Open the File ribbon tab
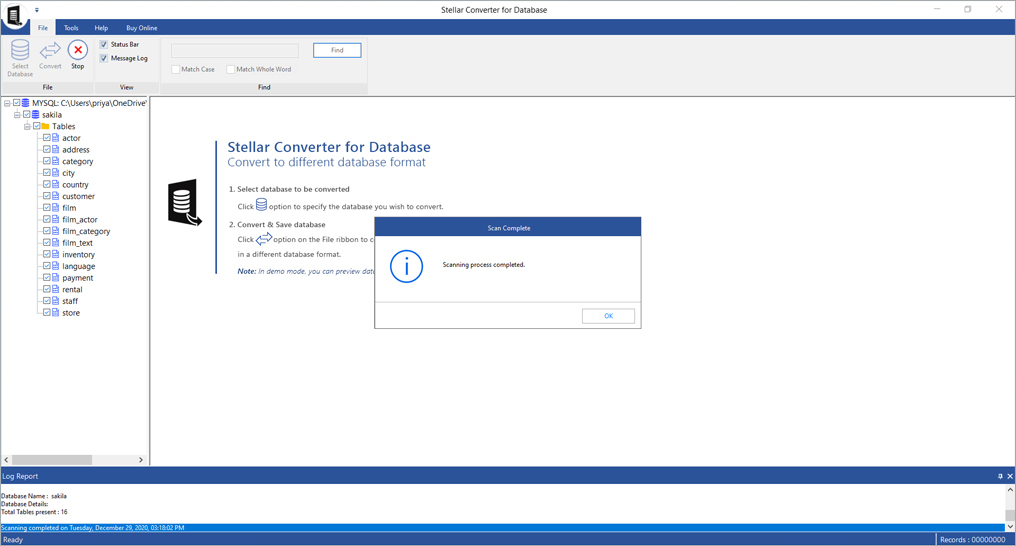Viewport: 1016px width, 546px height. pos(43,28)
